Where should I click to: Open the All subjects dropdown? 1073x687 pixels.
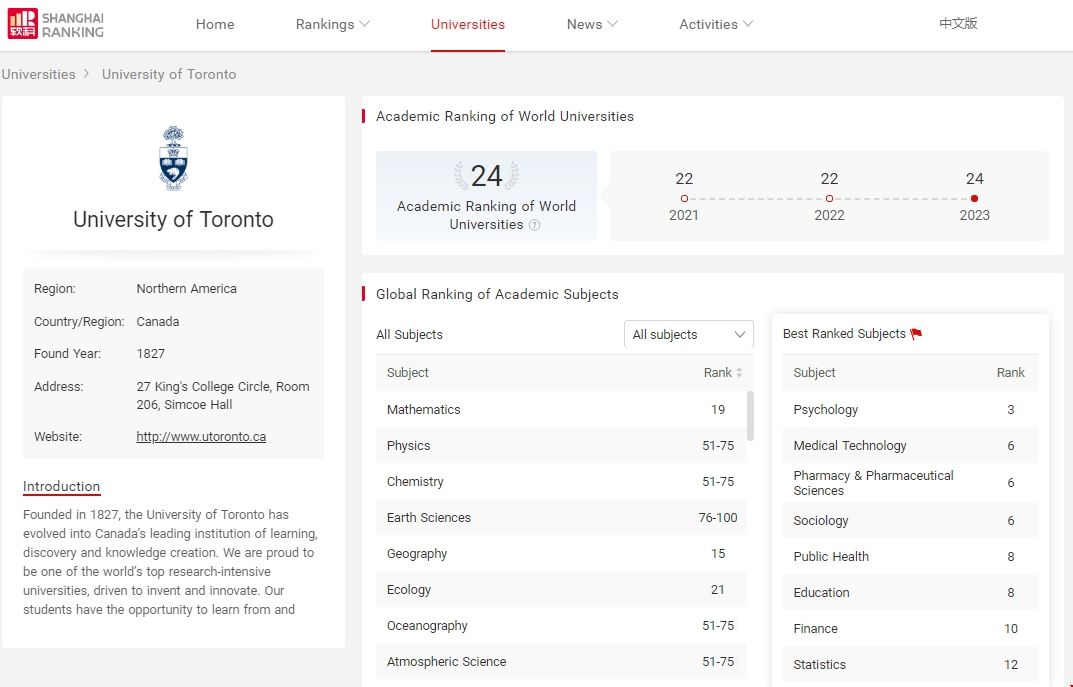(689, 335)
